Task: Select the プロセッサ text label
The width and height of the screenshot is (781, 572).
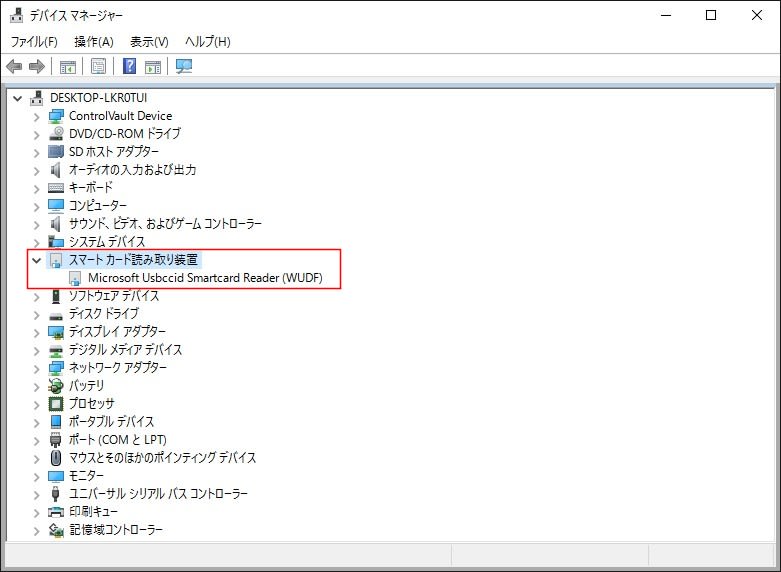Action: point(92,404)
